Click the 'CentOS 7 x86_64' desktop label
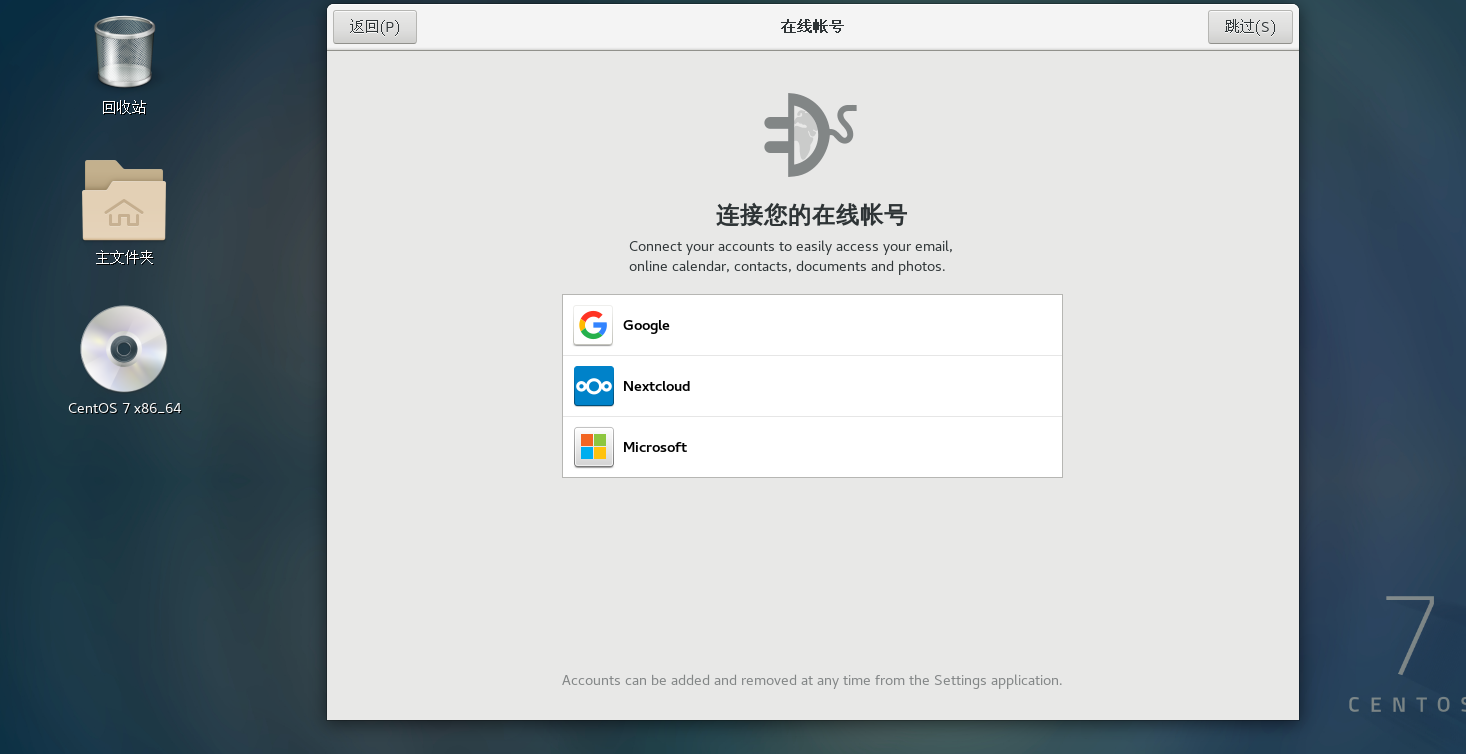The image size is (1466, 754). (124, 408)
